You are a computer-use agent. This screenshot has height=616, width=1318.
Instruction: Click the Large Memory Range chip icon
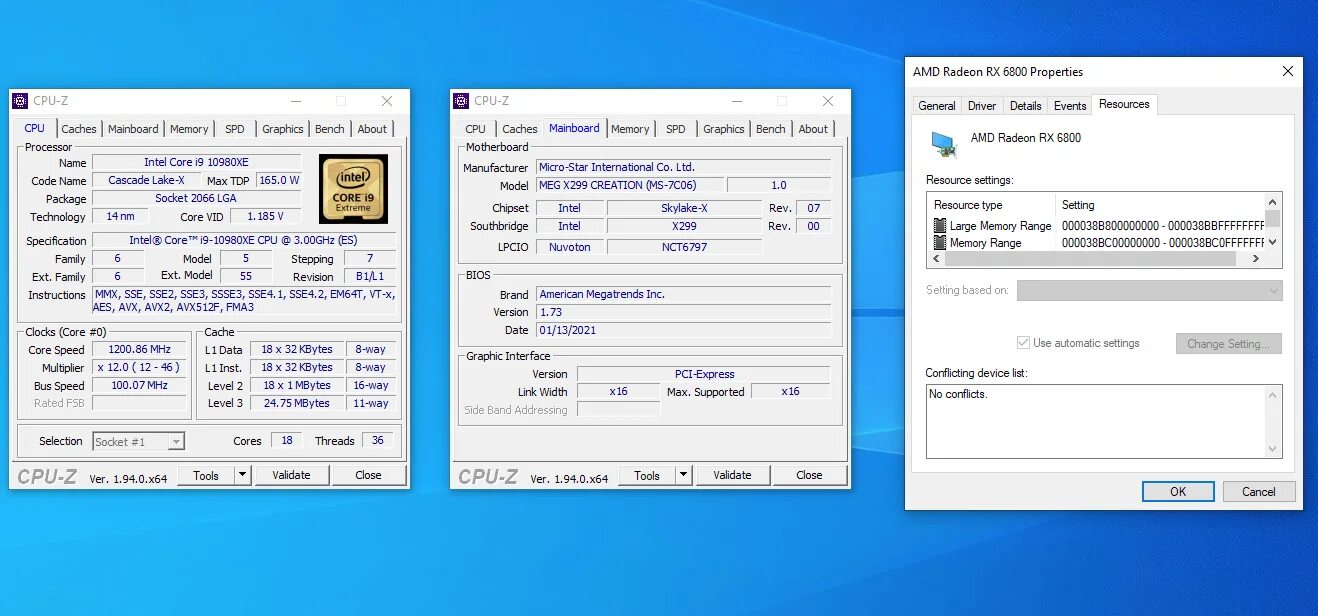pos(940,226)
